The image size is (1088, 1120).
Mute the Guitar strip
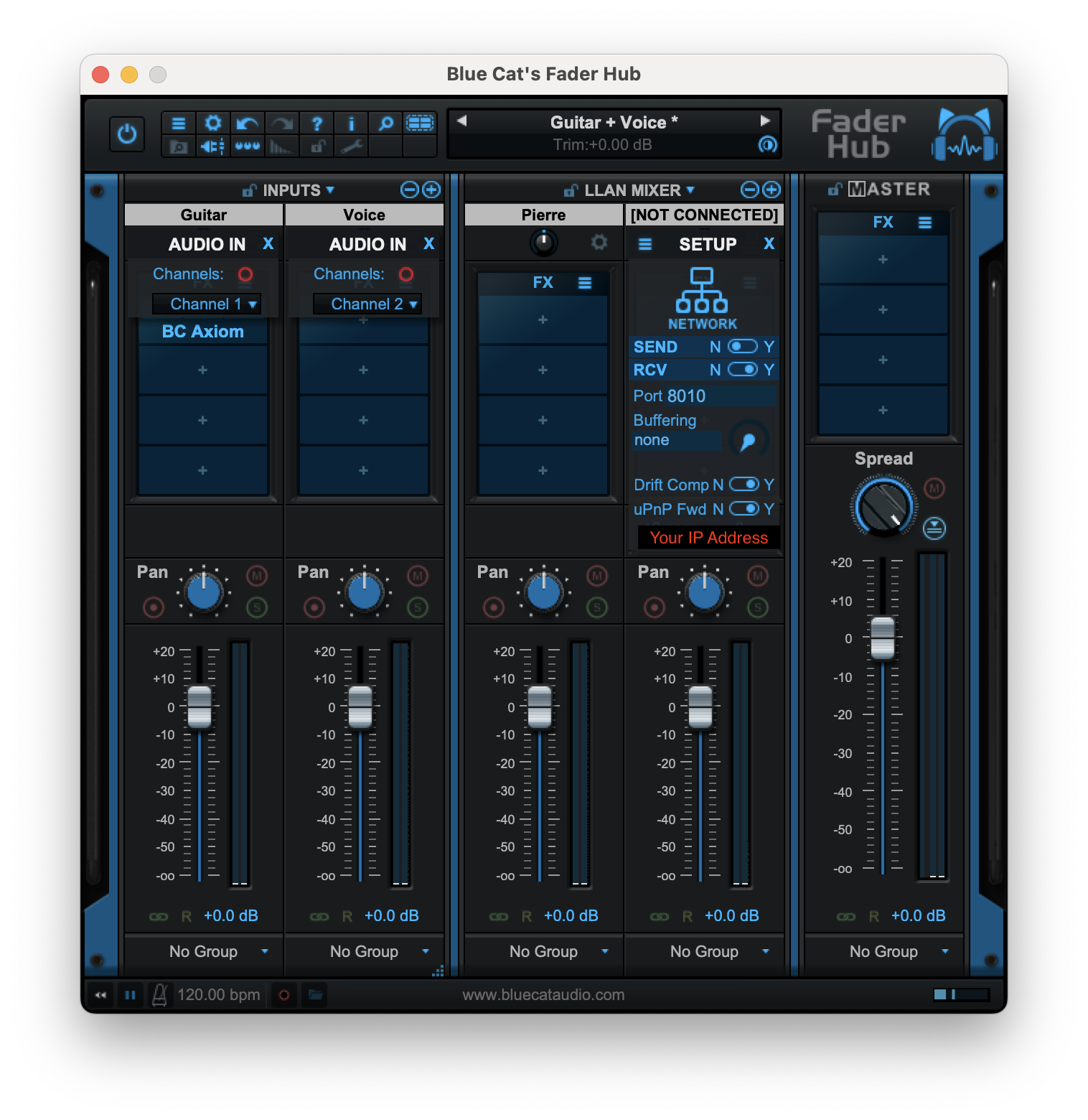tap(257, 576)
